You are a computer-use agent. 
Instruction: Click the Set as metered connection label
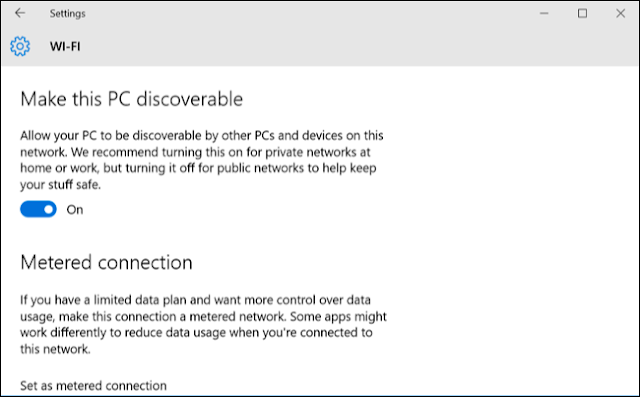coord(93,386)
